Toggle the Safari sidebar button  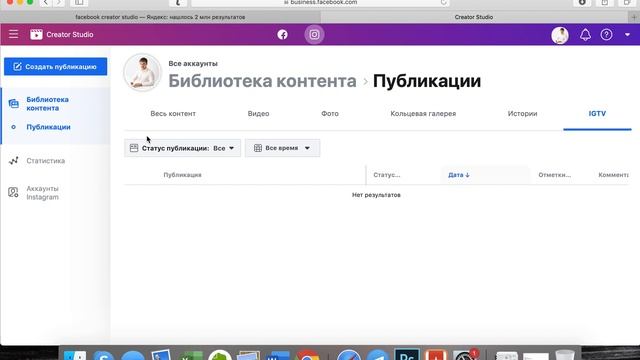tap(79, 2)
